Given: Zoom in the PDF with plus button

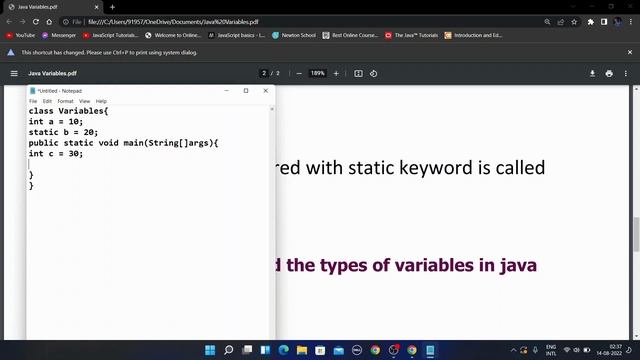Looking at the screenshot, I should coord(336,73).
